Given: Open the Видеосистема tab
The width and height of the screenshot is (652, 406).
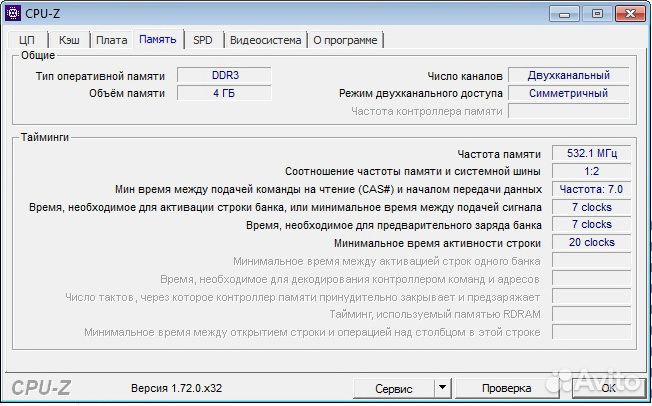Looking at the screenshot, I should pyautogui.click(x=266, y=40).
